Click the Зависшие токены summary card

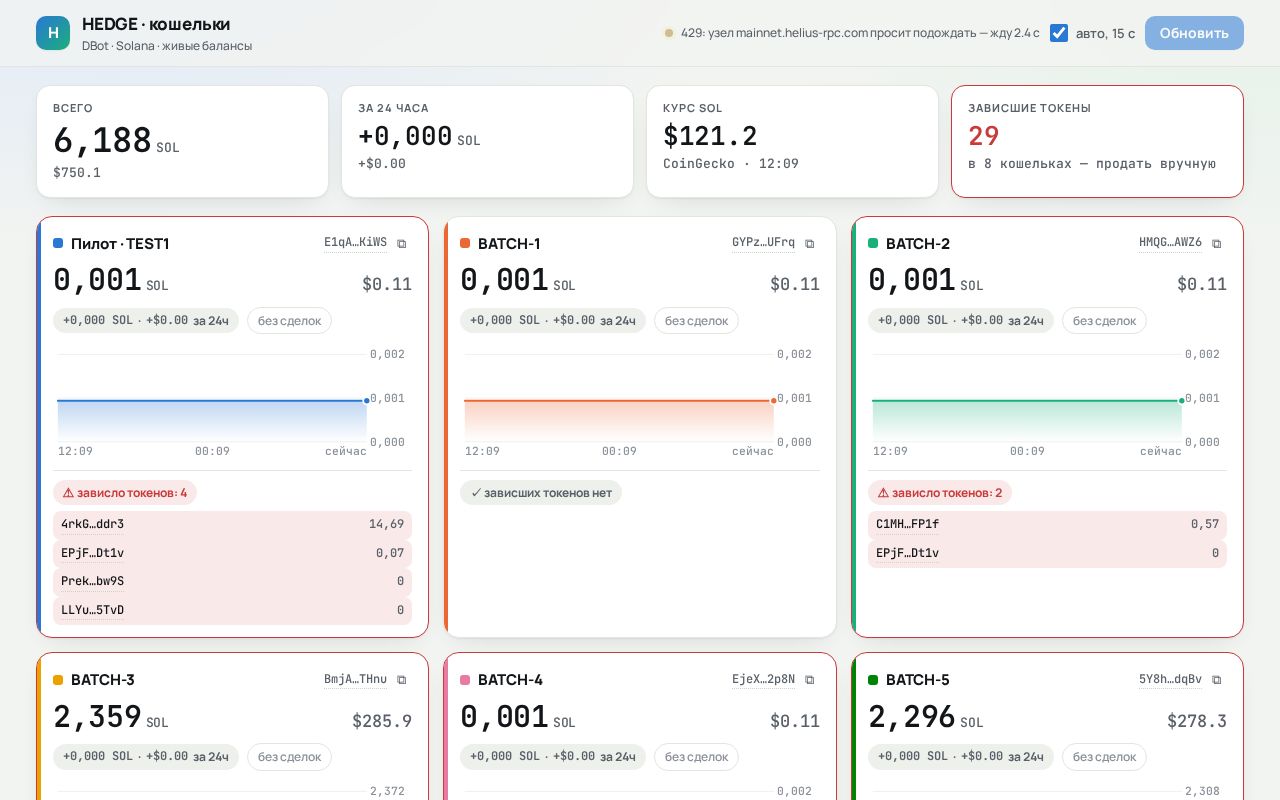pos(1097,141)
